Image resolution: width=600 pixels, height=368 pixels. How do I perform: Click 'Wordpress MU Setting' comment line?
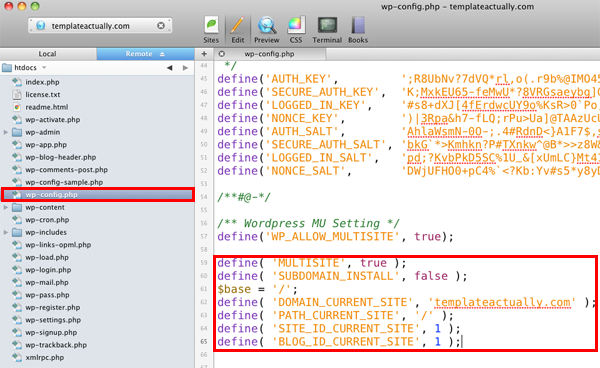pos(308,223)
